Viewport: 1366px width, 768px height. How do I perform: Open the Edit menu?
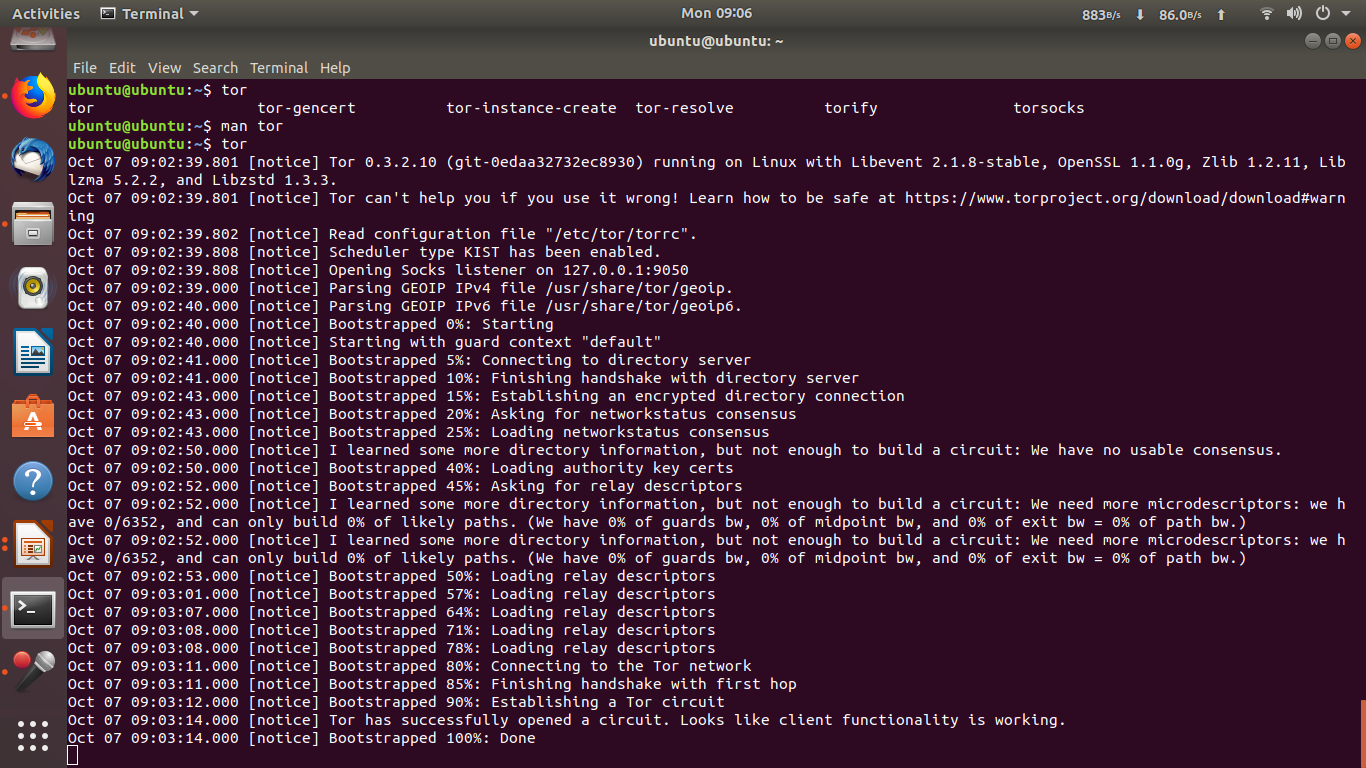(x=122, y=68)
